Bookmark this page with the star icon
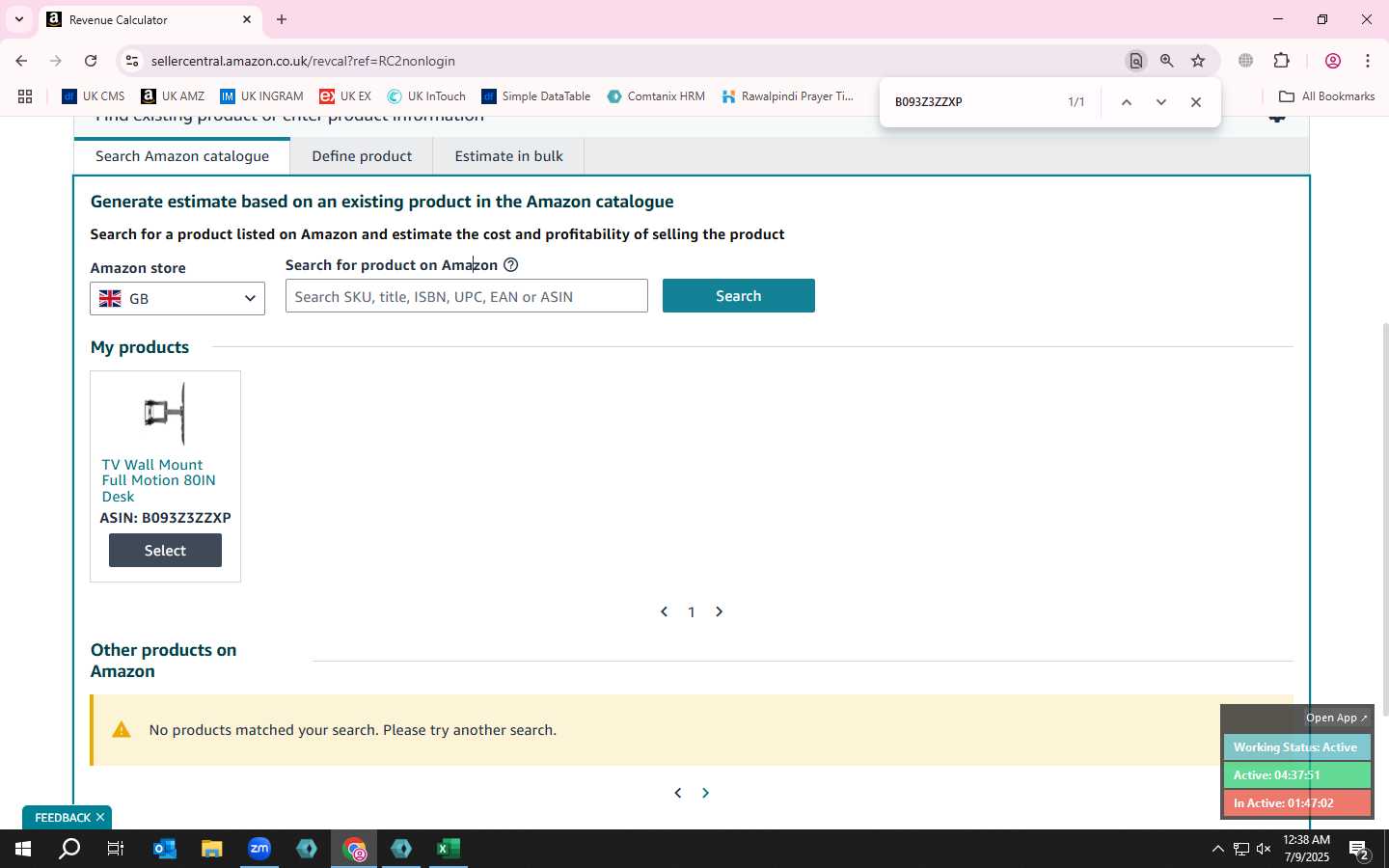 [1198, 61]
